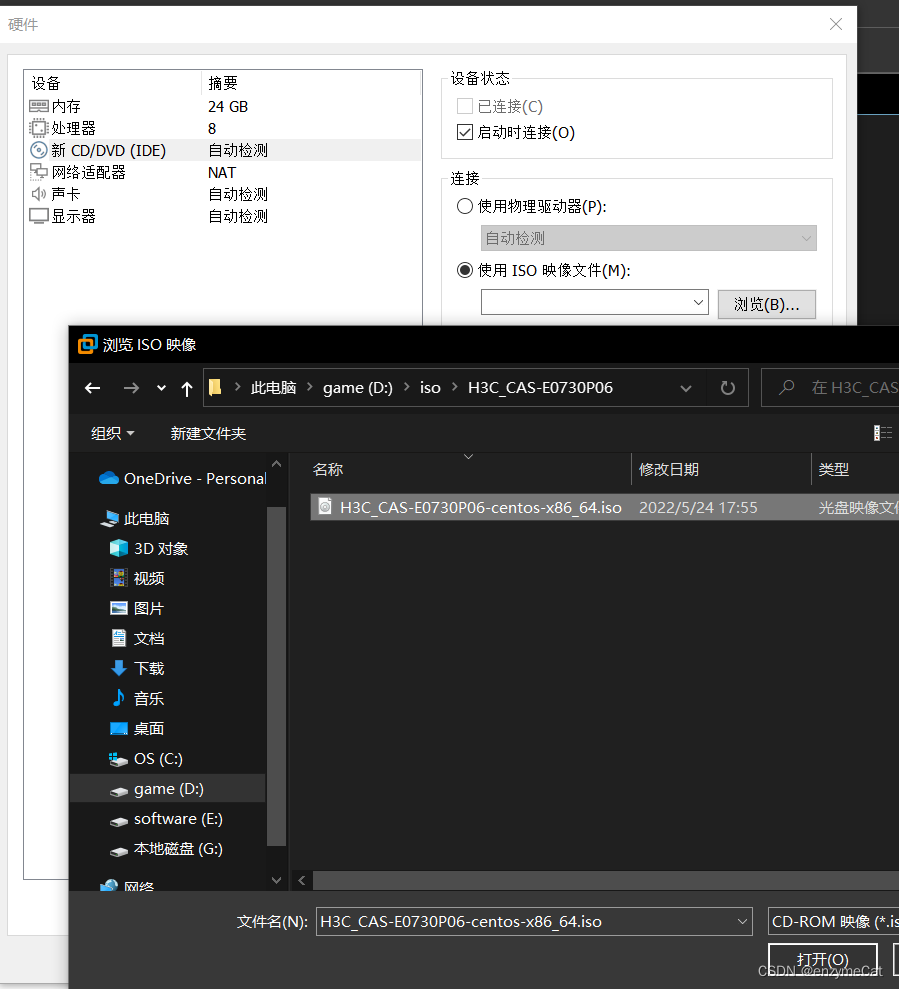This screenshot has height=989, width=899.
Task: Select 使用物理驱动器(P) radio option
Action: 465,206
